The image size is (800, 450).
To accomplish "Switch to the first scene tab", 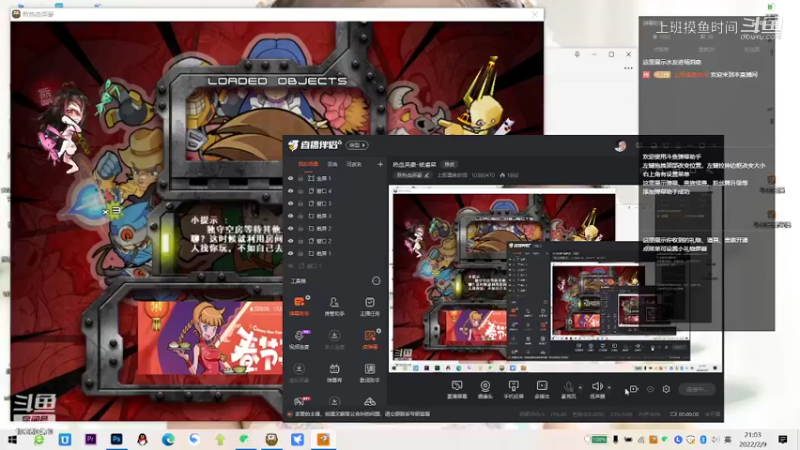I will tap(308, 164).
